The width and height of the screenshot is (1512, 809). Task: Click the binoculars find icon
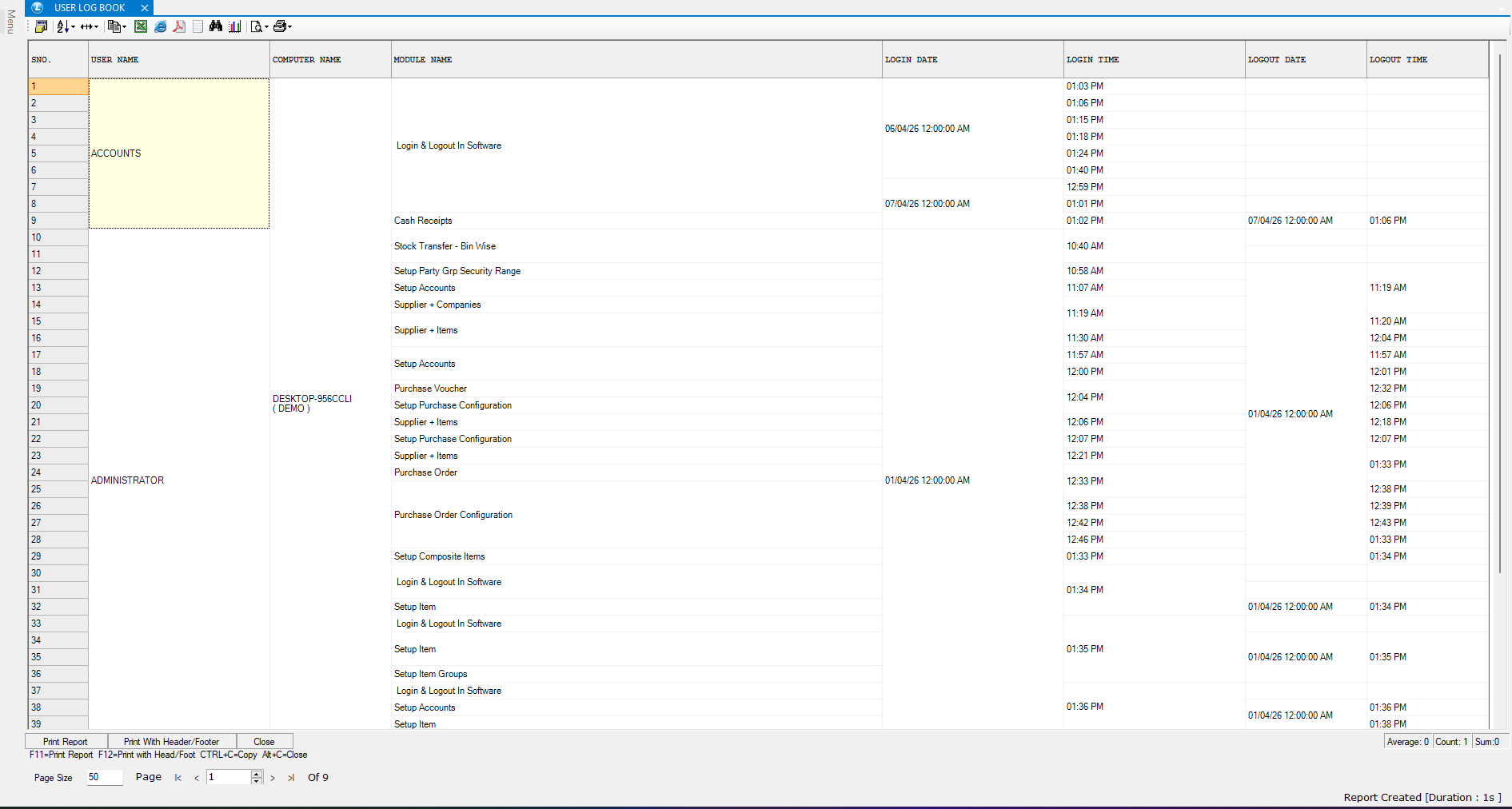(x=216, y=26)
